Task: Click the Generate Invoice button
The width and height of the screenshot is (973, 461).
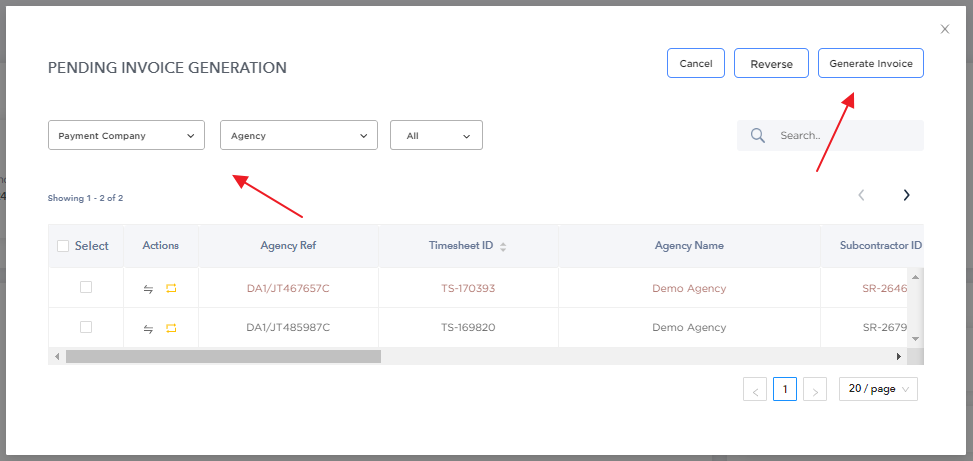Action: click(x=871, y=63)
